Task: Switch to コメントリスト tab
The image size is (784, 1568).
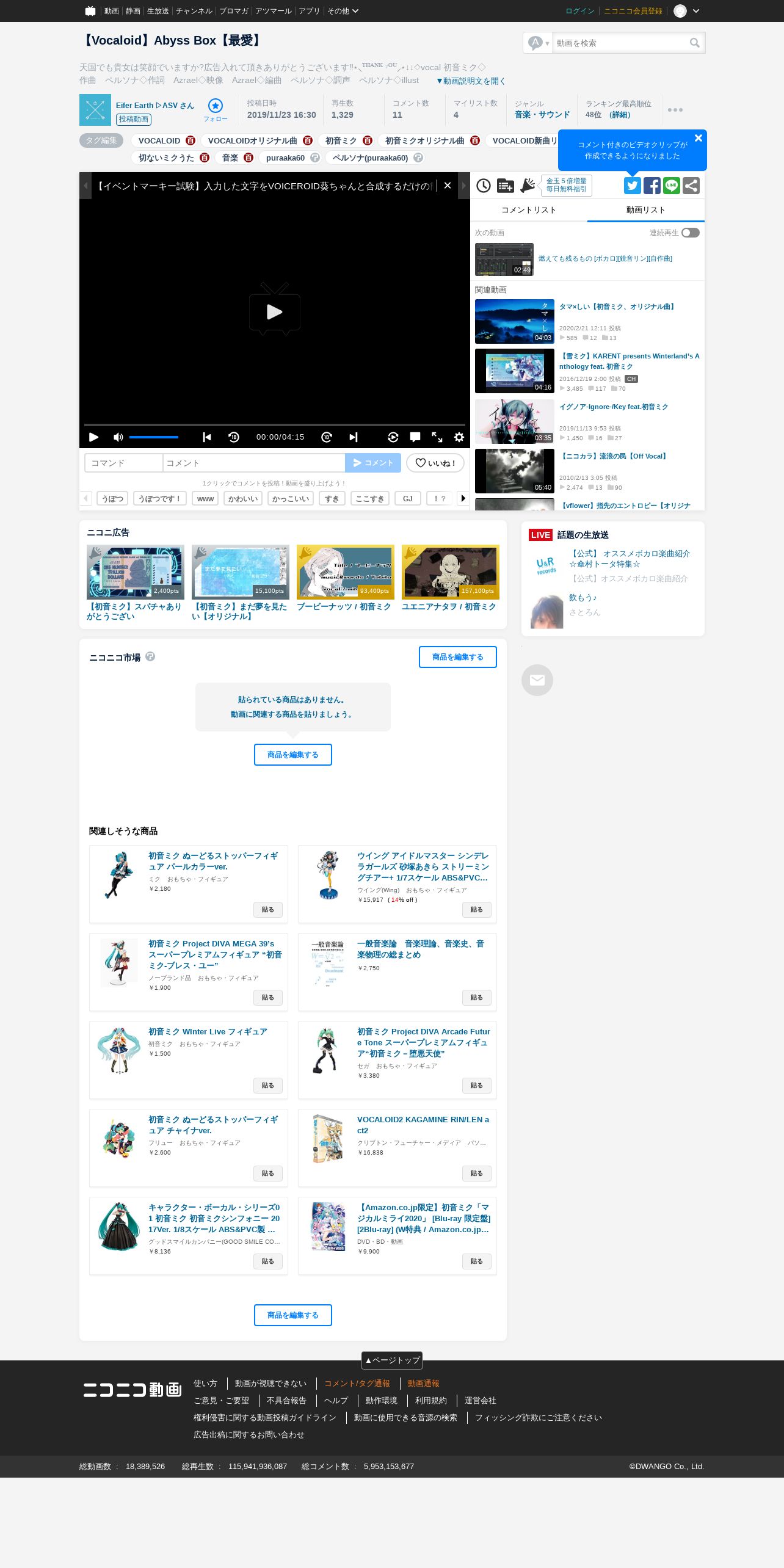Action: coord(529,210)
